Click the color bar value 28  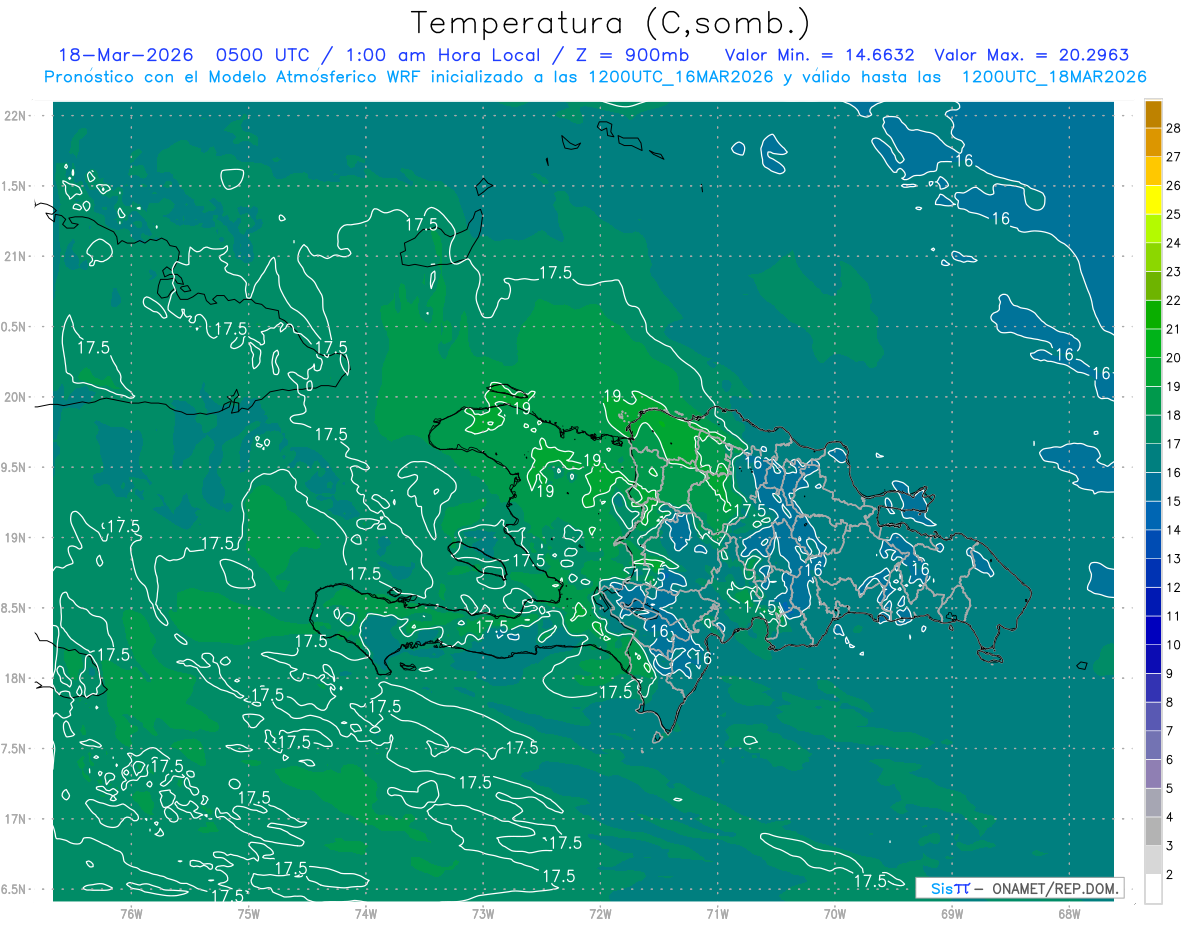1175,127
